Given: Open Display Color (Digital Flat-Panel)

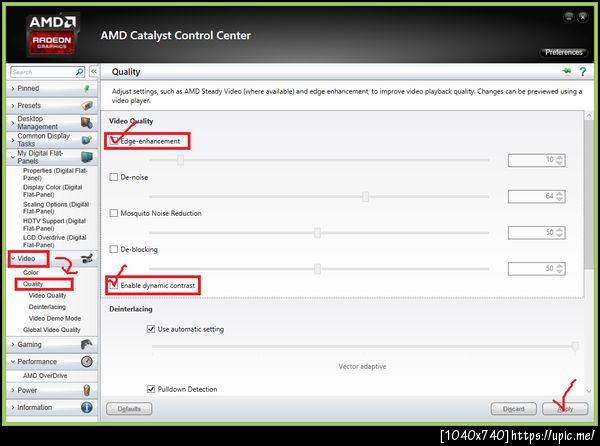Looking at the screenshot, I should pyautogui.click(x=52, y=191).
